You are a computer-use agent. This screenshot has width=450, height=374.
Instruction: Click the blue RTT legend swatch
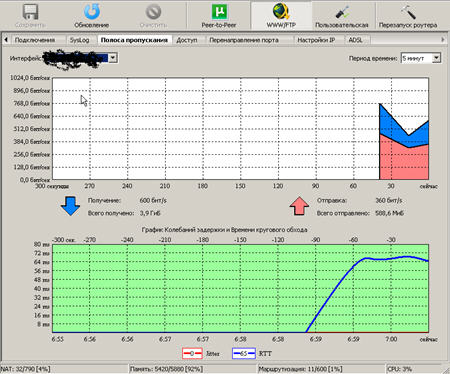[x=244, y=353]
